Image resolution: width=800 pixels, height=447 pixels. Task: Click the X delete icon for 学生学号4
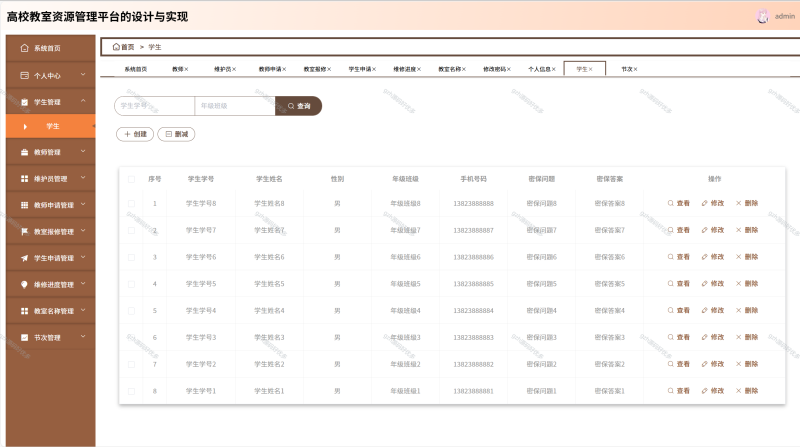[x=738, y=310]
